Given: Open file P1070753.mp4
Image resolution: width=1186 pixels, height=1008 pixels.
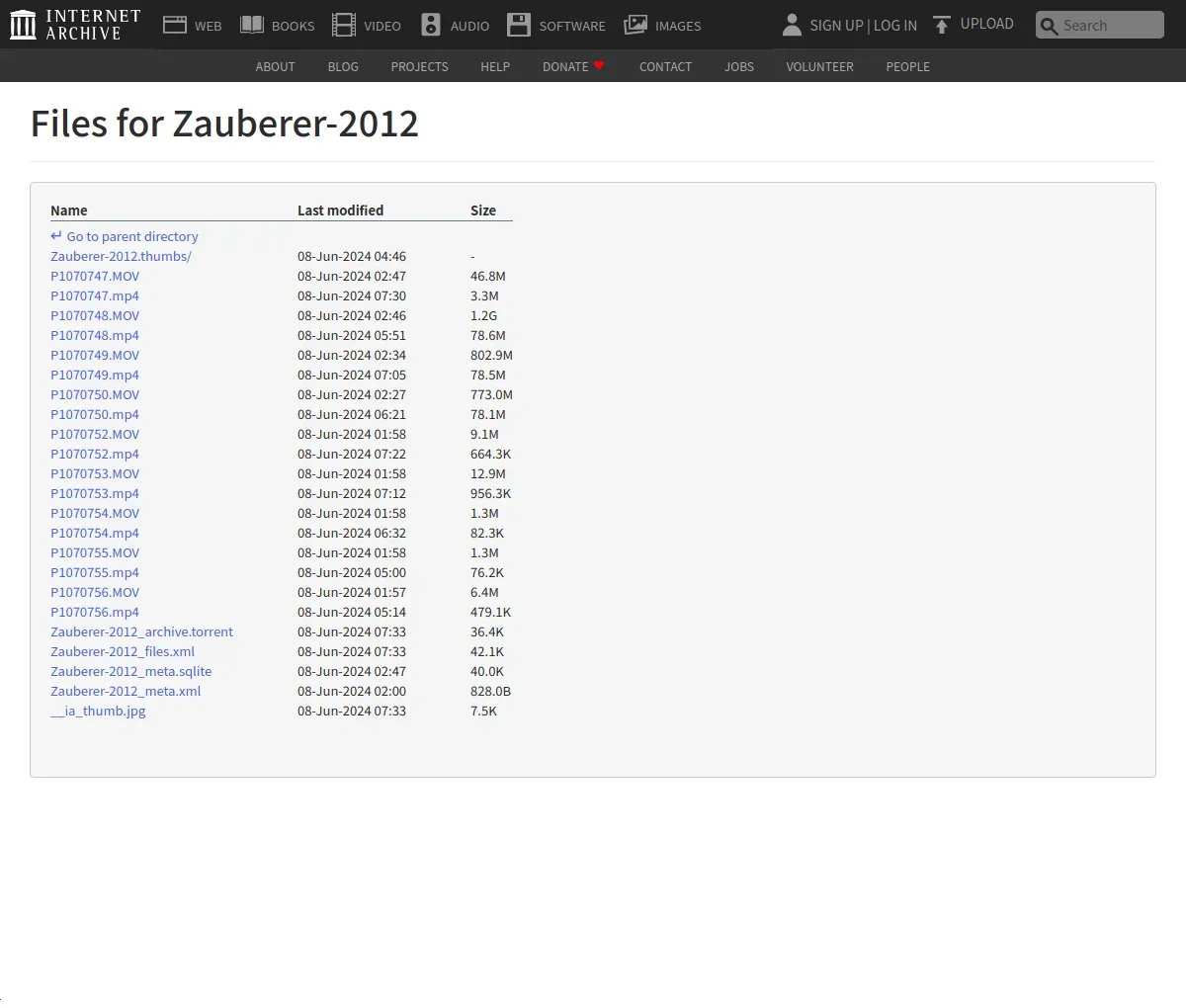Looking at the screenshot, I should point(95,493).
